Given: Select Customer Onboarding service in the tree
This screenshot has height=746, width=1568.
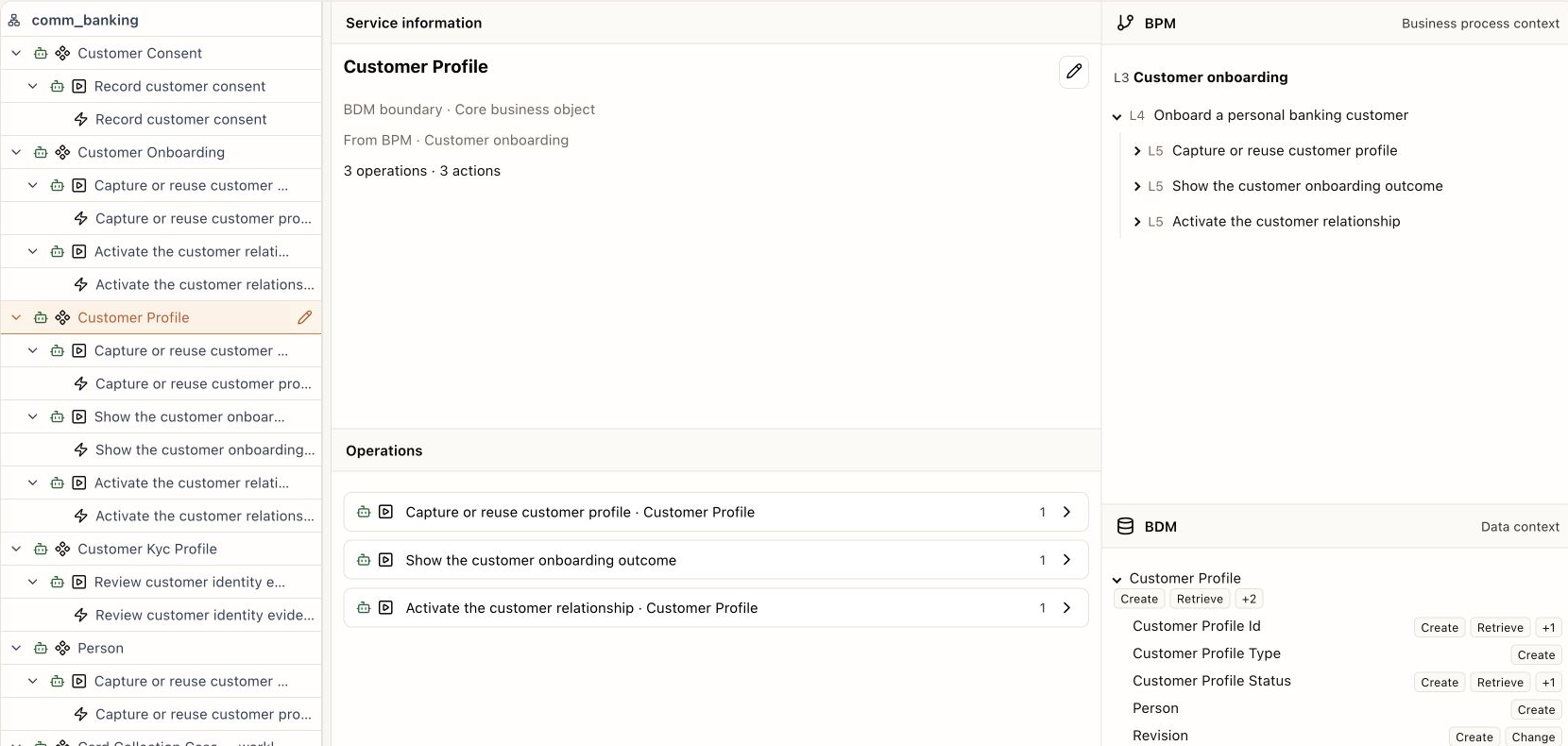Looking at the screenshot, I should tap(151, 152).
